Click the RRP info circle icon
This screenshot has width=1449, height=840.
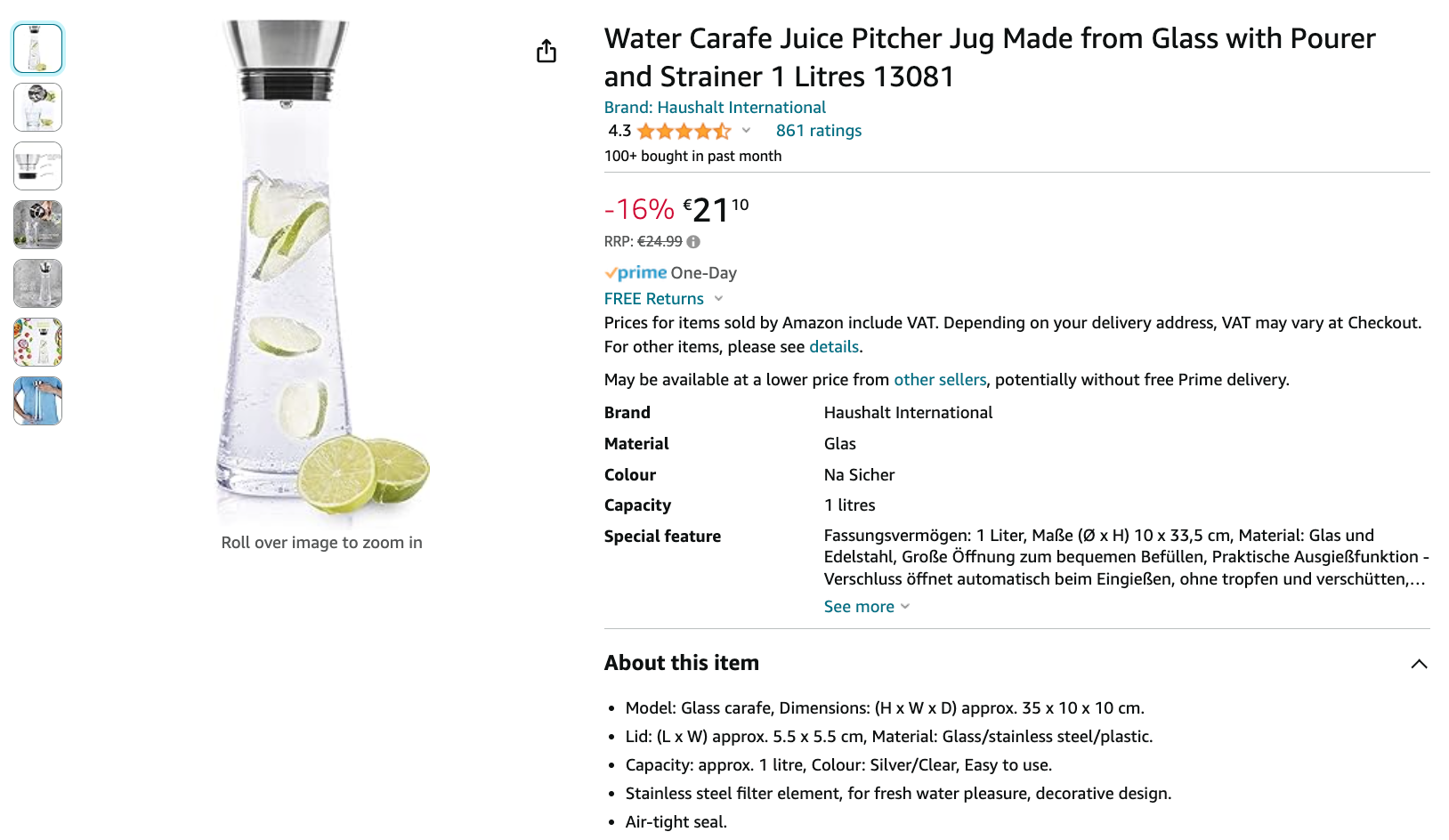(x=693, y=241)
